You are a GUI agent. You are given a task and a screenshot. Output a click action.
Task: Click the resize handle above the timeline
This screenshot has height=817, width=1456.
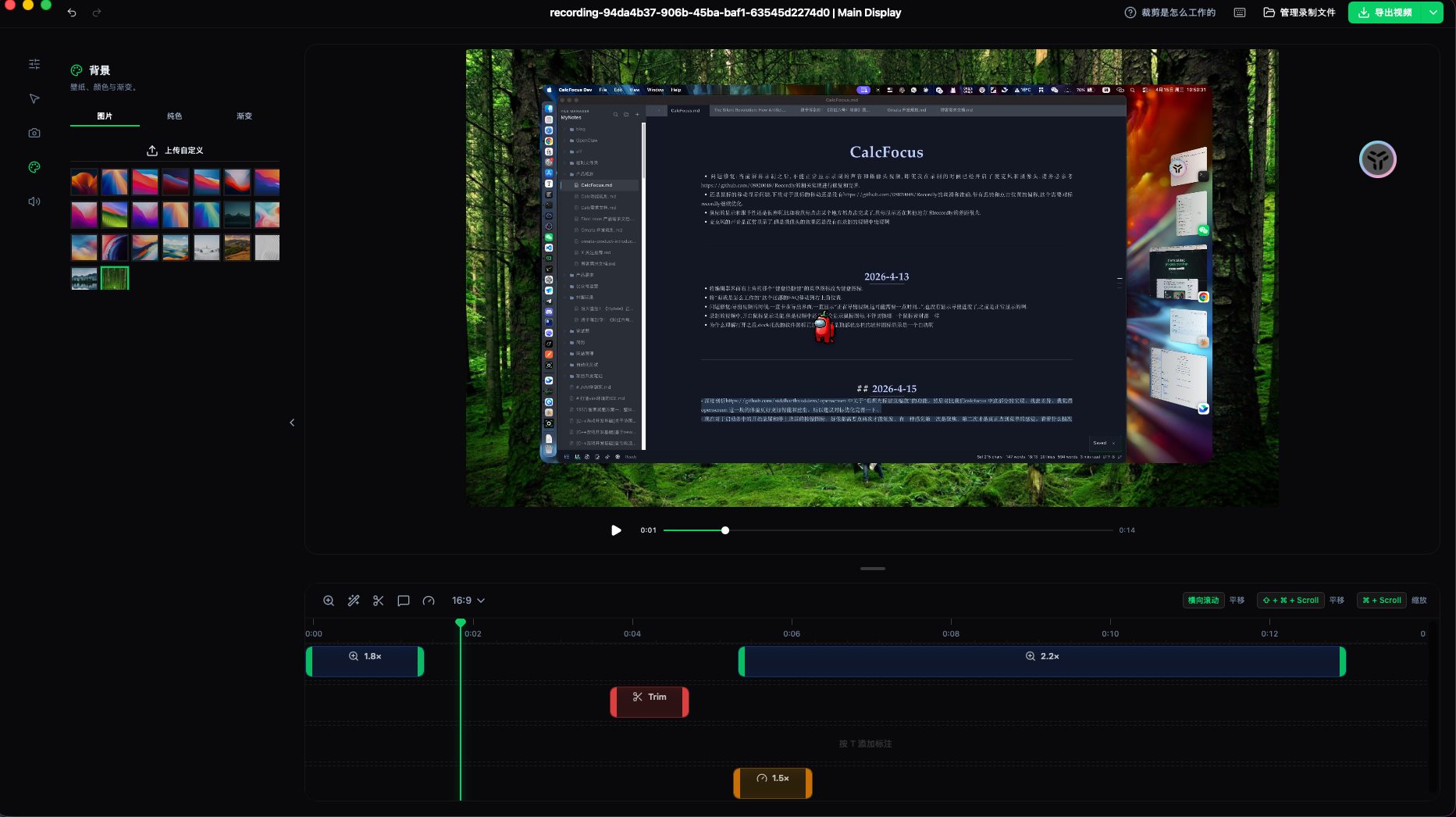coord(872,569)
